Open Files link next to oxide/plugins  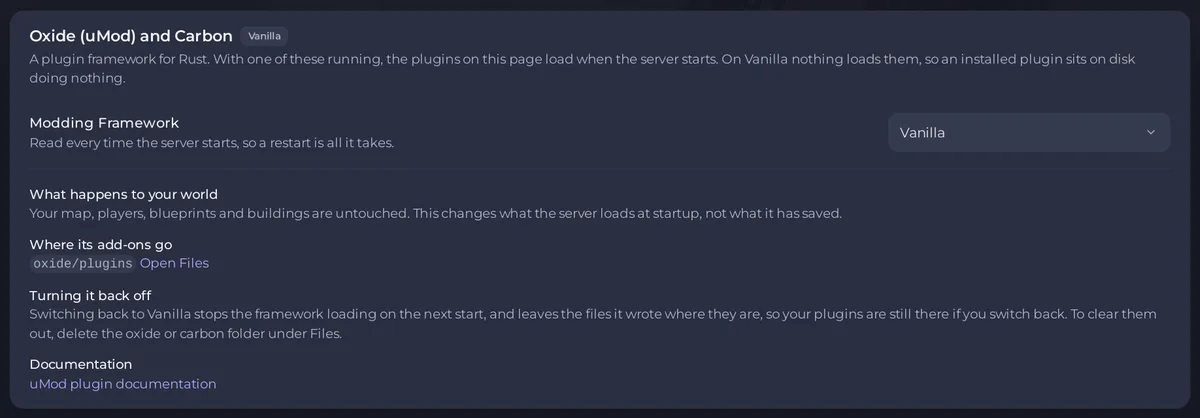[174, 263]
